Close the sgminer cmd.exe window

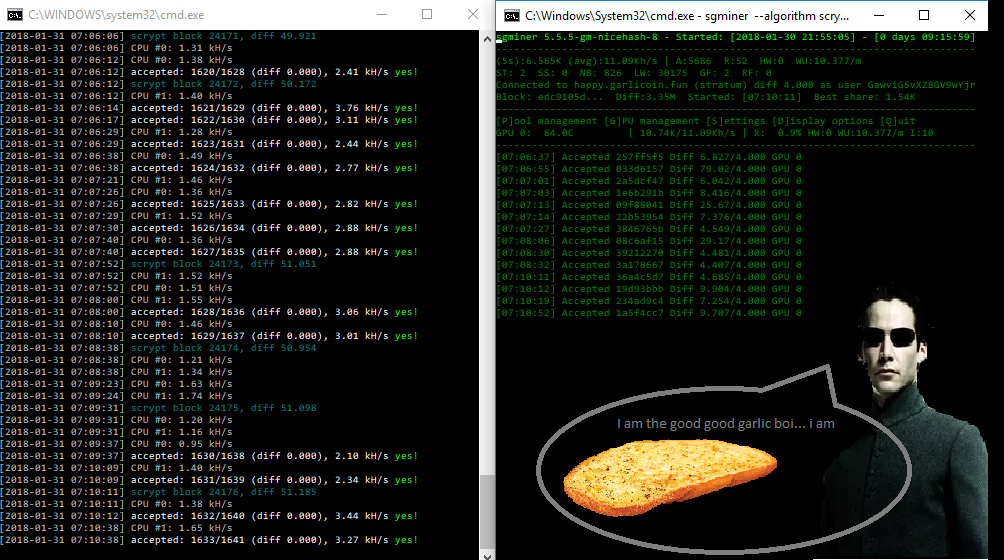(x=969, y=15)
